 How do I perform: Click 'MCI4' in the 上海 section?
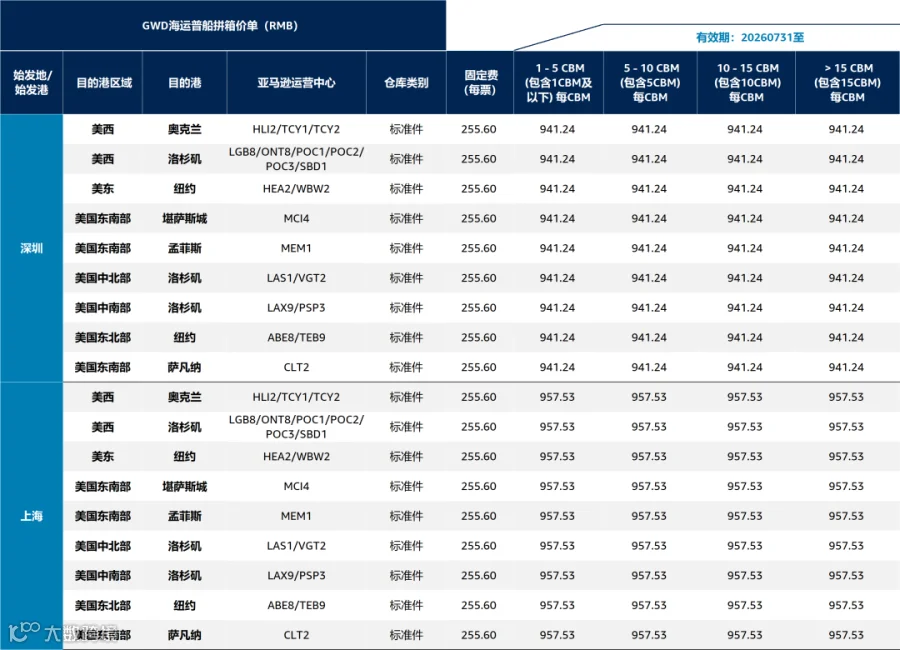[x=296, y=486]
